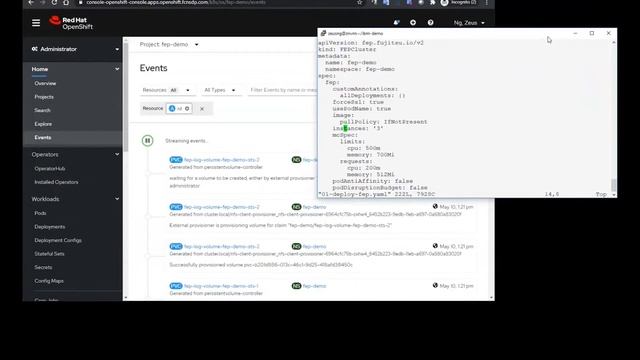
Task: Click the OpenShift console left vertical scrollbar
Action: tap(126, 98)
